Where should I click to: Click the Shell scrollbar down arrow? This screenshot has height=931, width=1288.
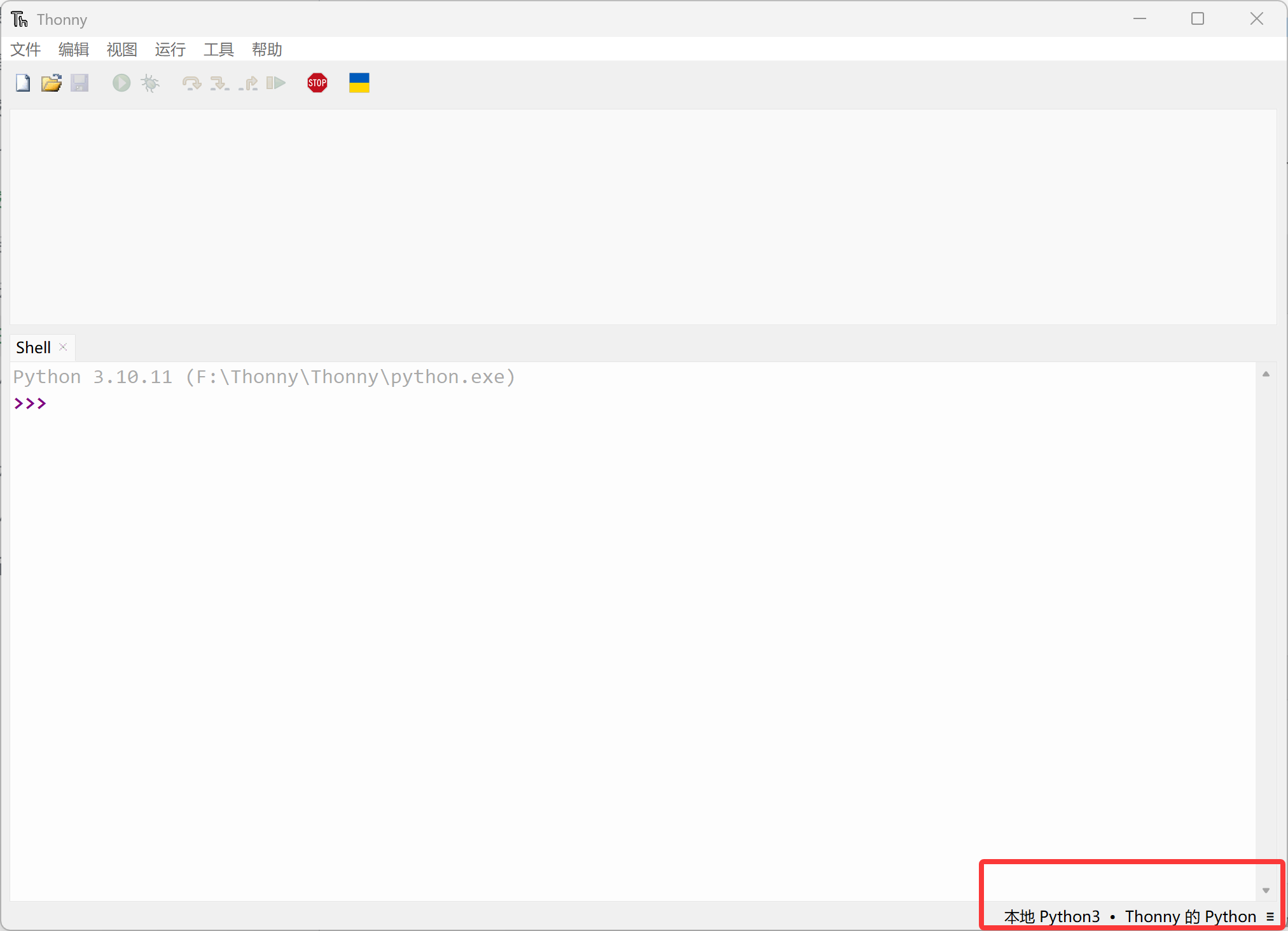pos(1266,890)
